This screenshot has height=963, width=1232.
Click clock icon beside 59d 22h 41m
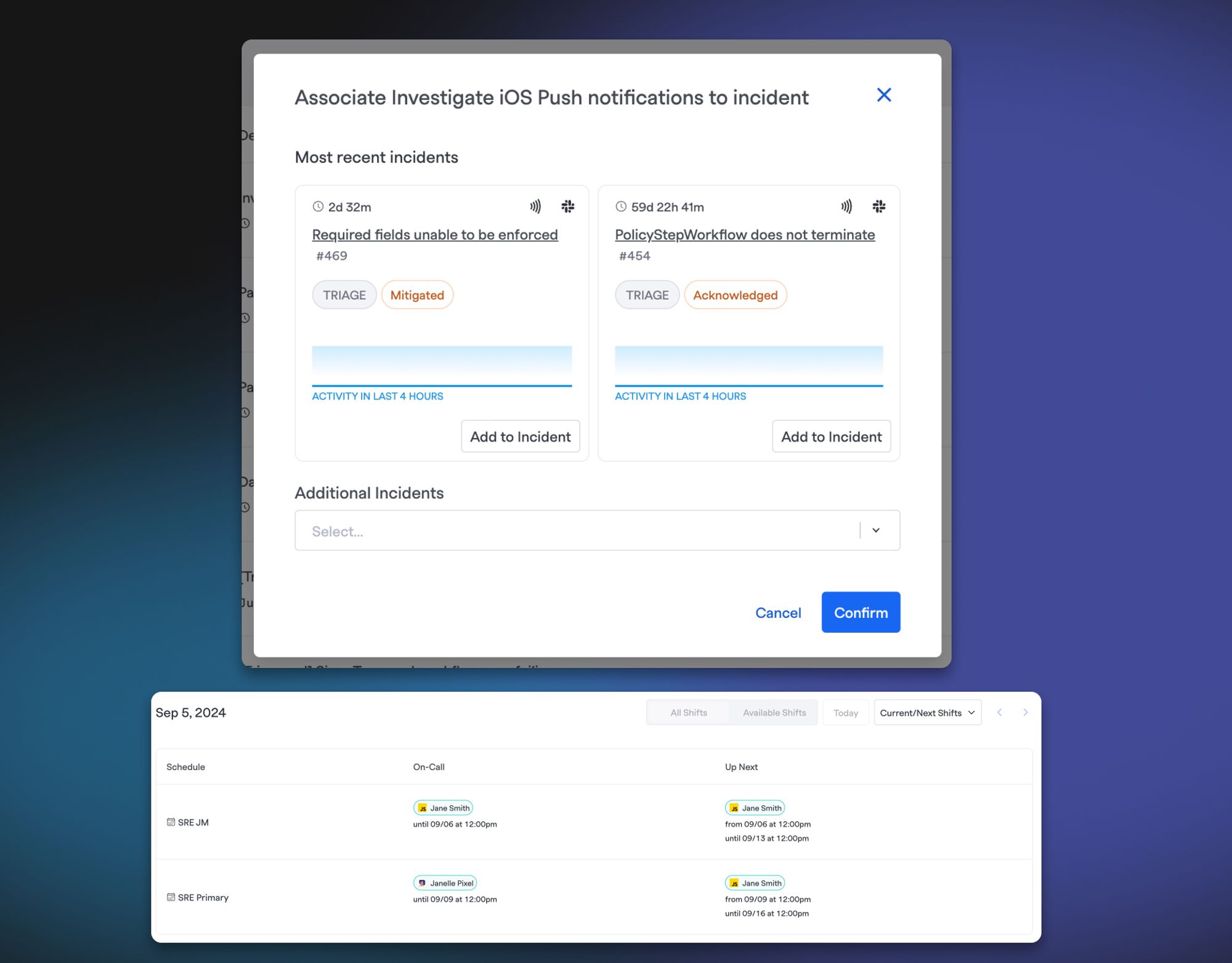pos(621,206)
